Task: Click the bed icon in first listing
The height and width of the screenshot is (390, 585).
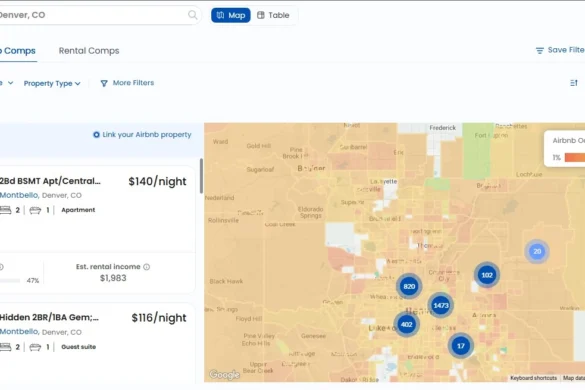Action: 5,210
